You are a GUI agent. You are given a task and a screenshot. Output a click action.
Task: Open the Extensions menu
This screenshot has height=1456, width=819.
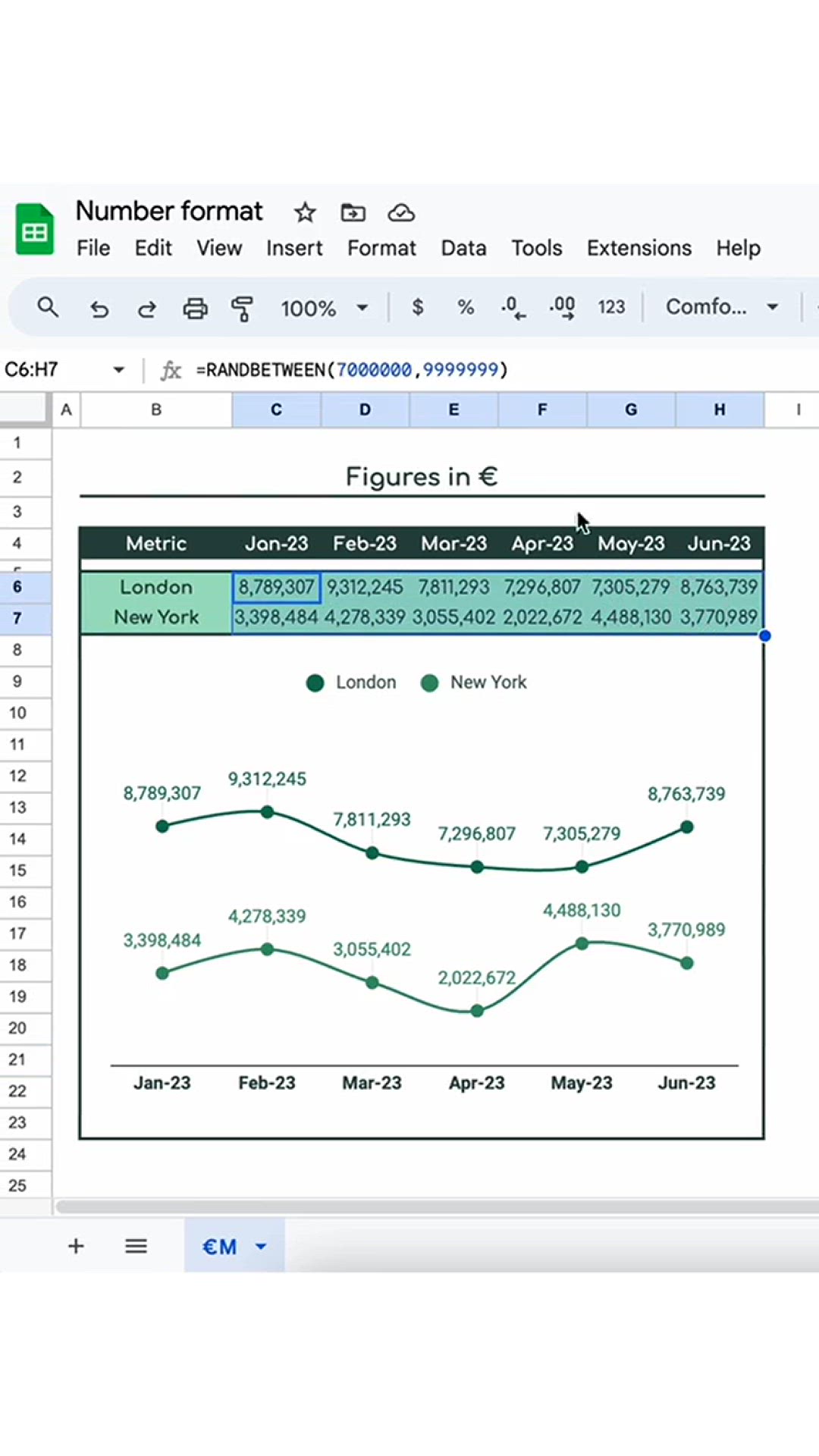[639, 248]
